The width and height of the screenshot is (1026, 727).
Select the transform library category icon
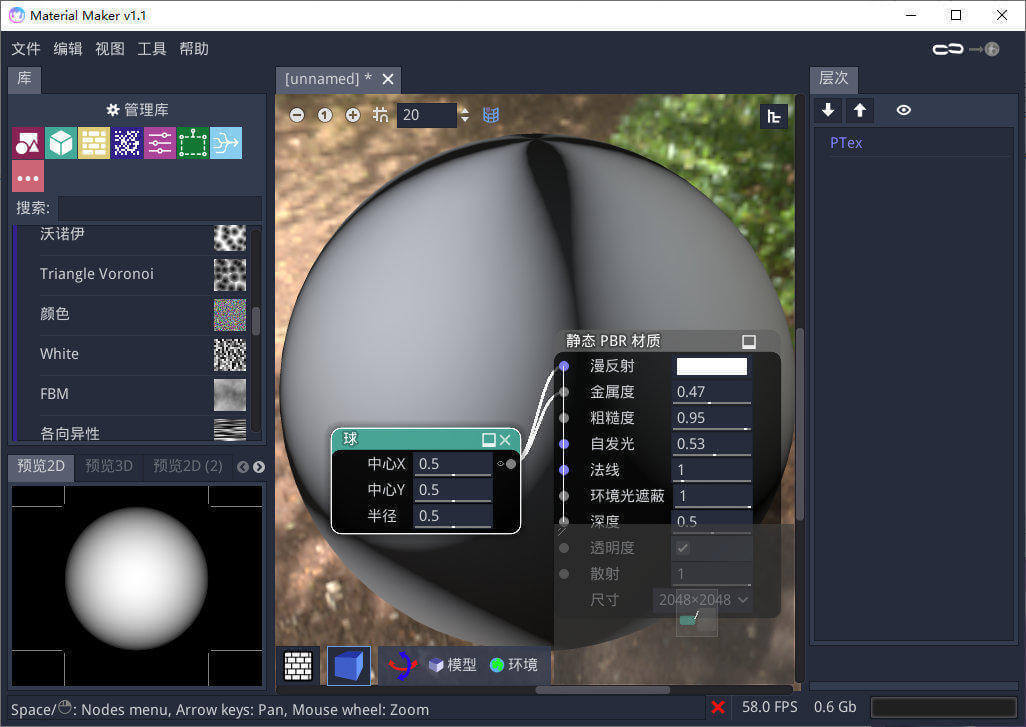(x=193, y=143)
